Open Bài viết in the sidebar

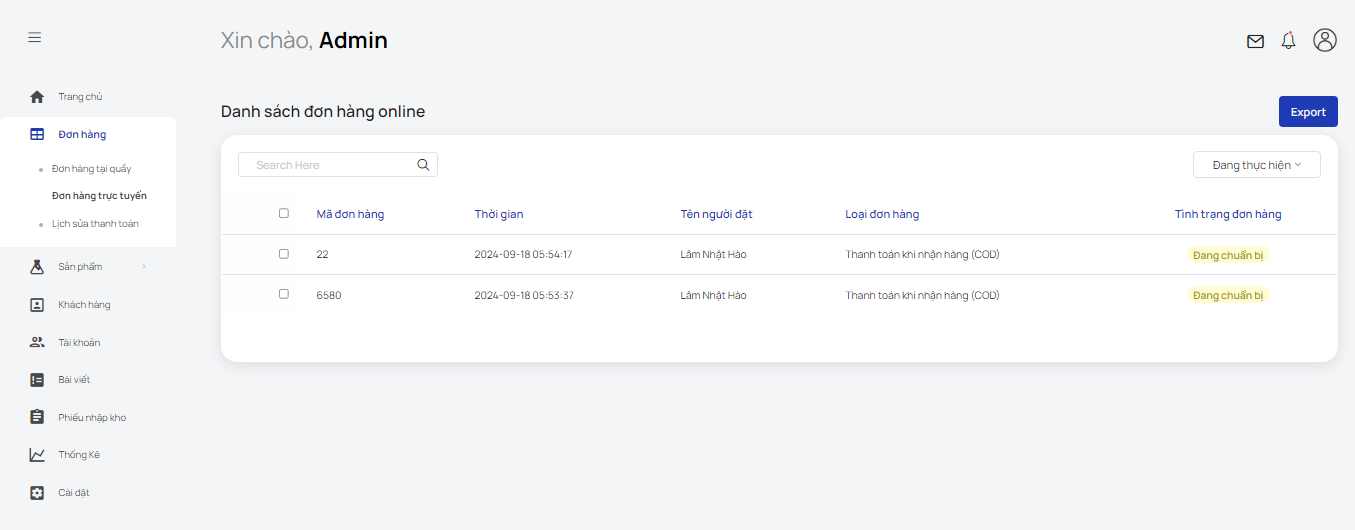74,380
